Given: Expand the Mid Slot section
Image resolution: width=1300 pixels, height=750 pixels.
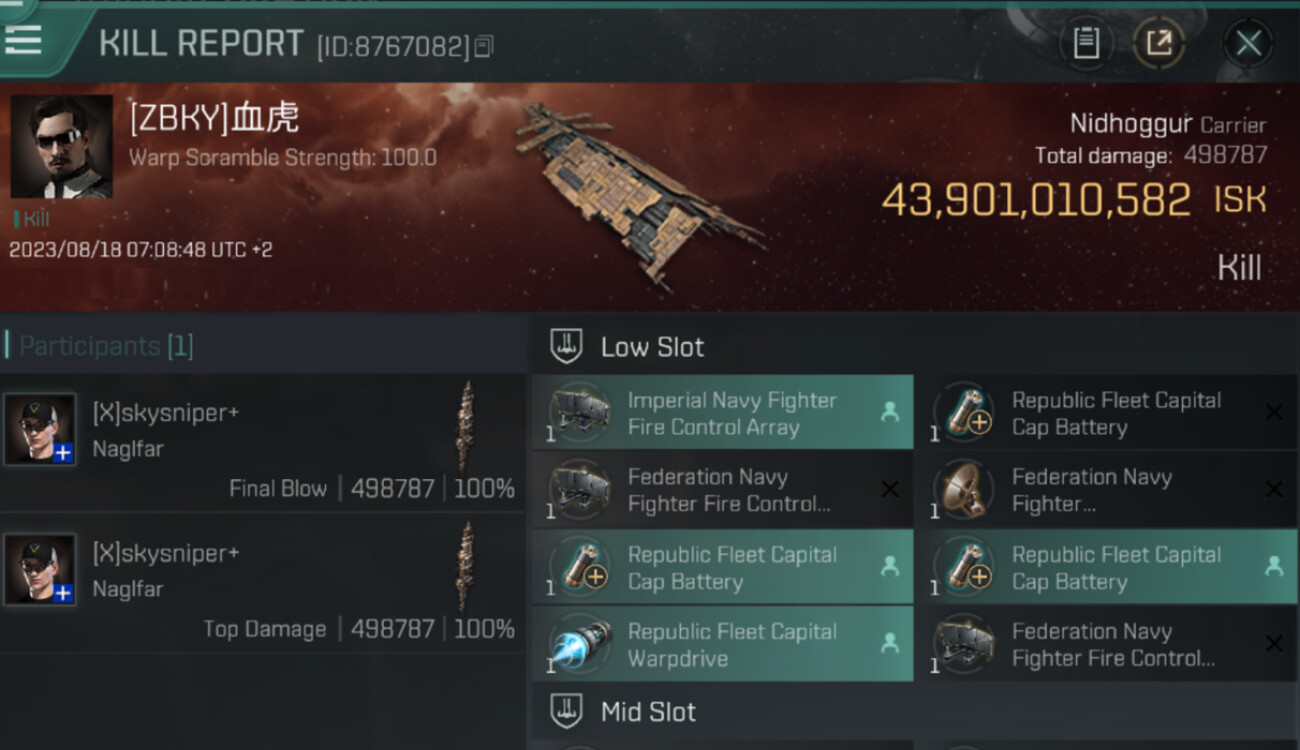Looking at the screenshot, I should [x=567, y=712].
